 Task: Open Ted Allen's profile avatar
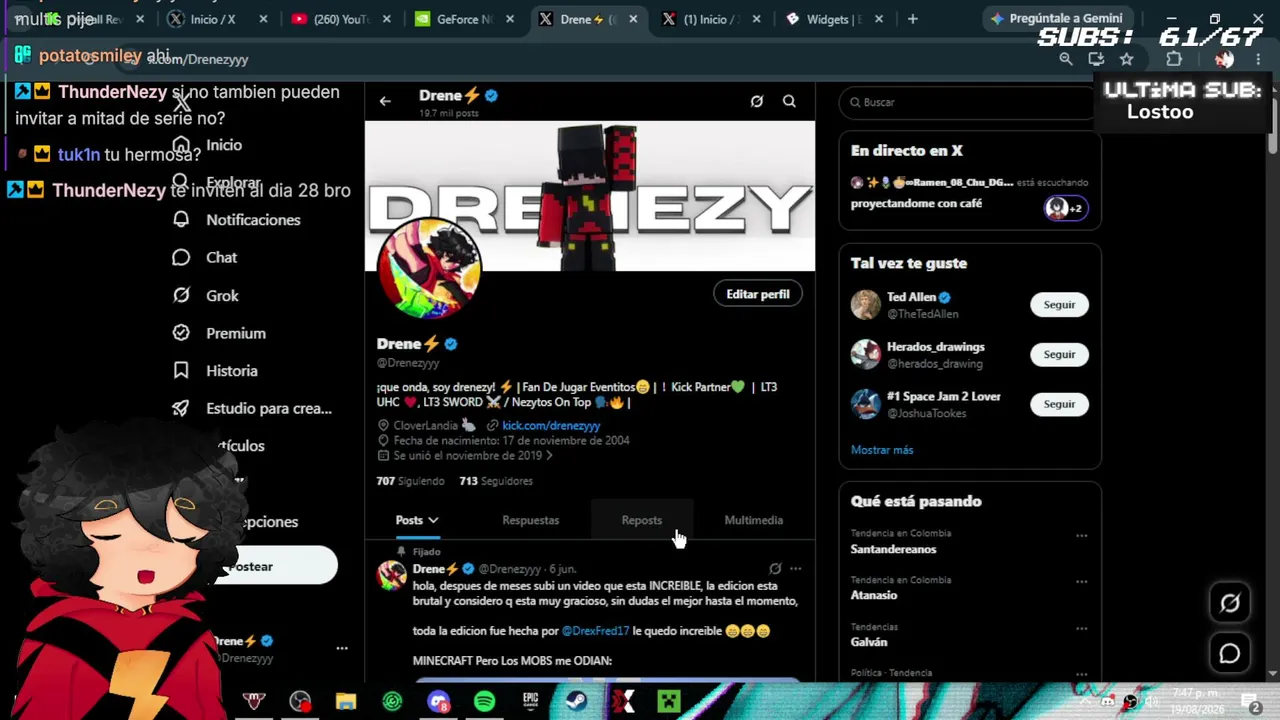coord(866,305)
